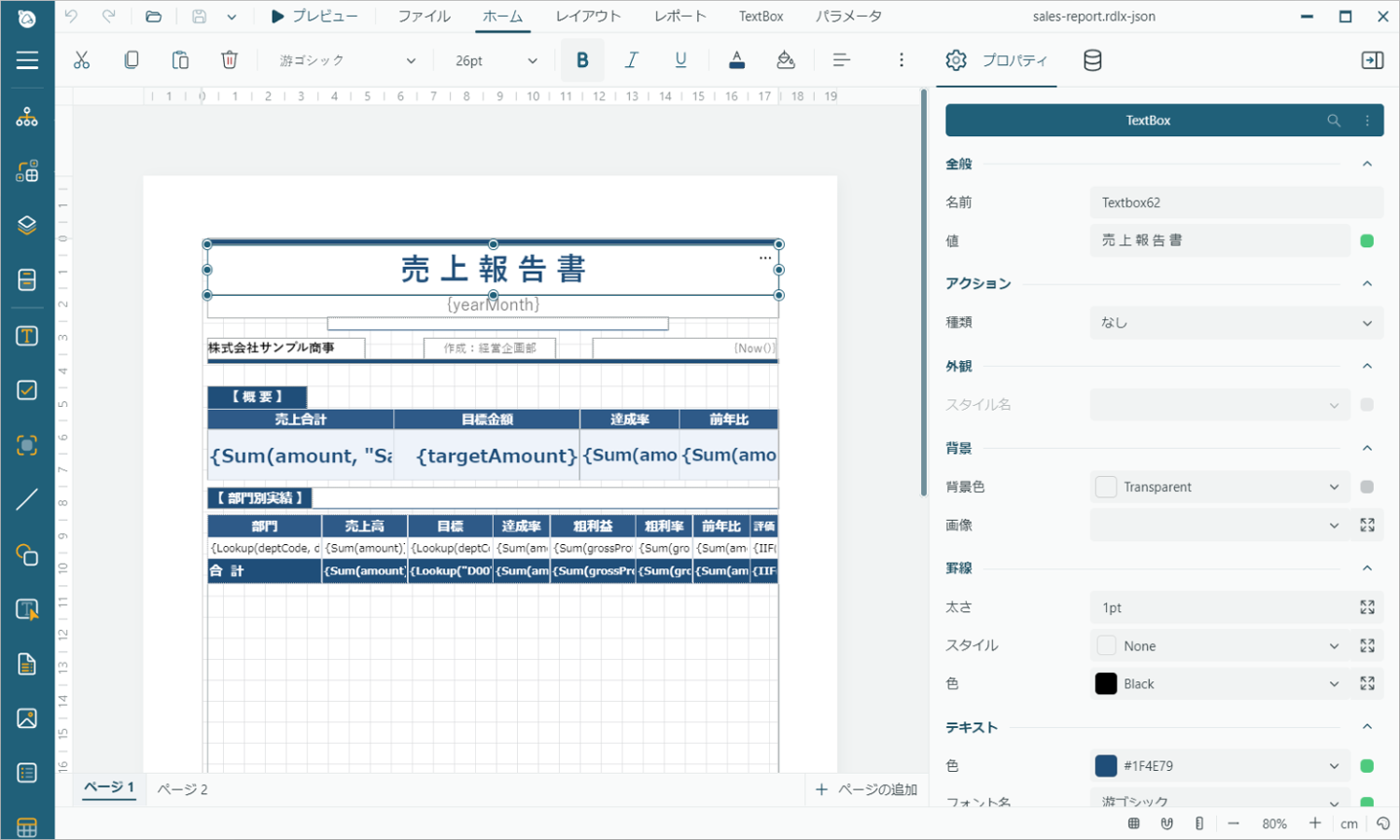Open the 種類 dropdown showing なし
The image size is (1400, 840).
pyautogui.click(x=1236, y=322)
